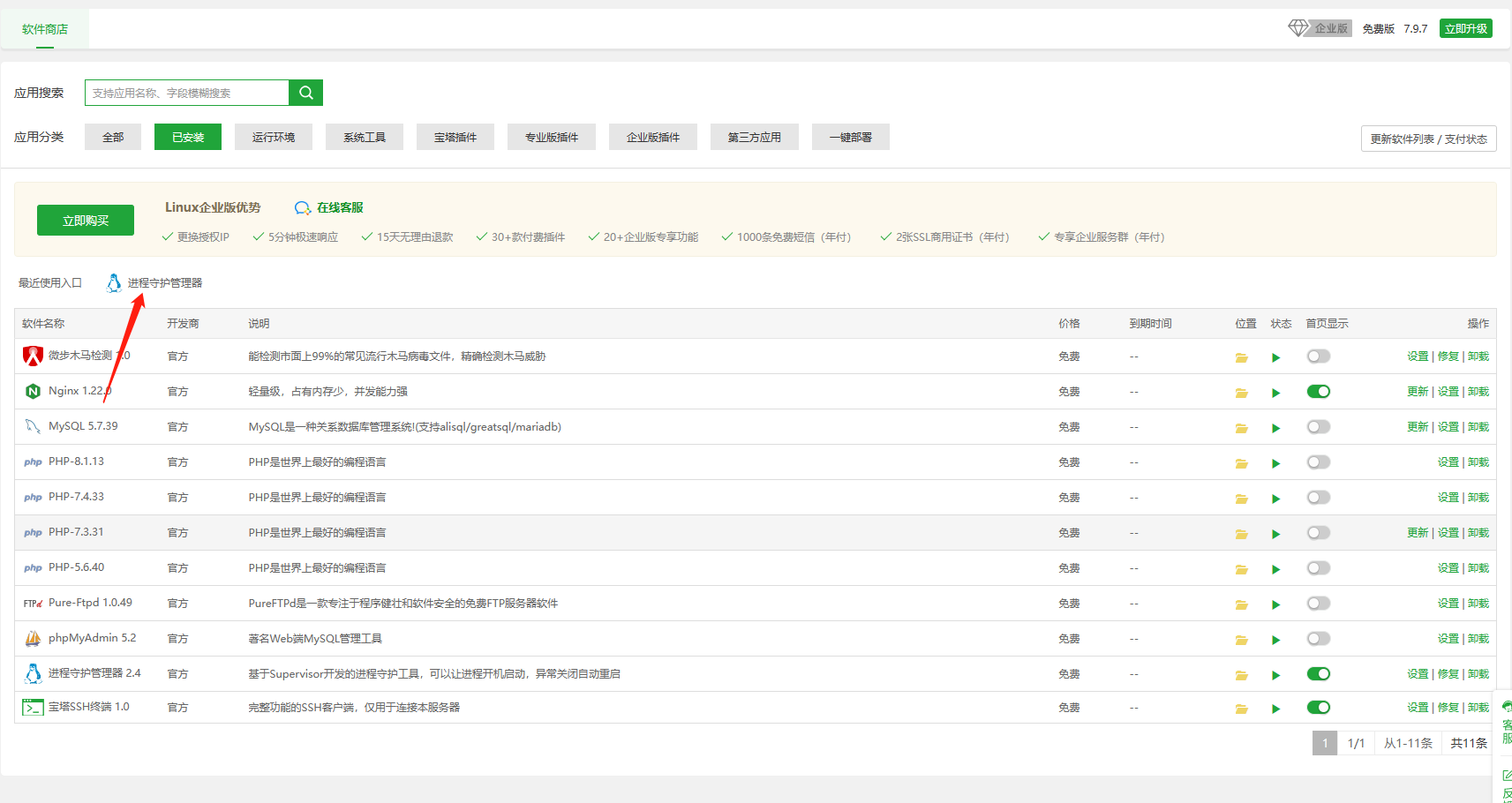Viewport: 1512px width, 803px height.
Task: Enable homepage display for MySQL 5.7.39
Action: click(1319, 427)
